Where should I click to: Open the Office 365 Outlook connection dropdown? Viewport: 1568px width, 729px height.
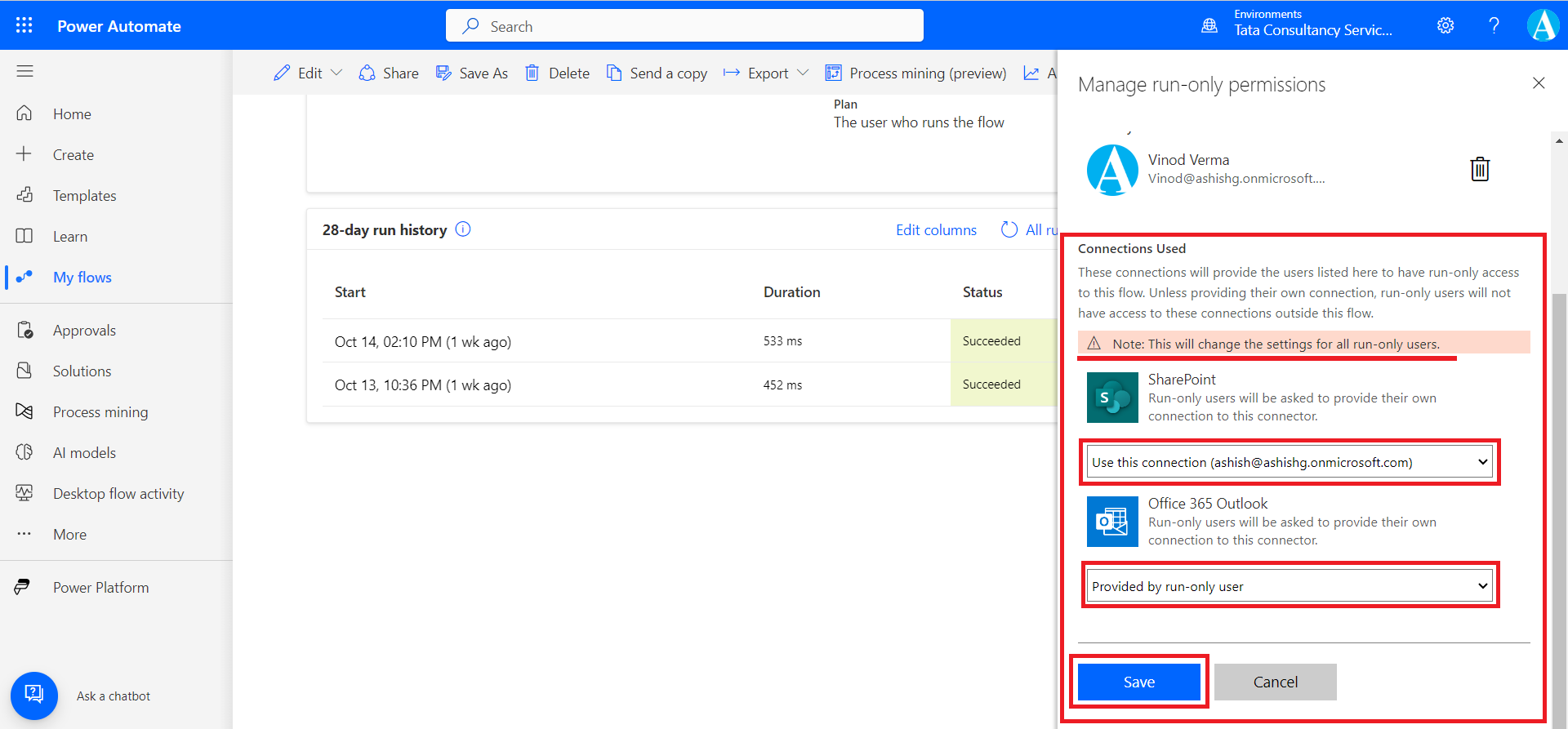[x=1290, y=586]
